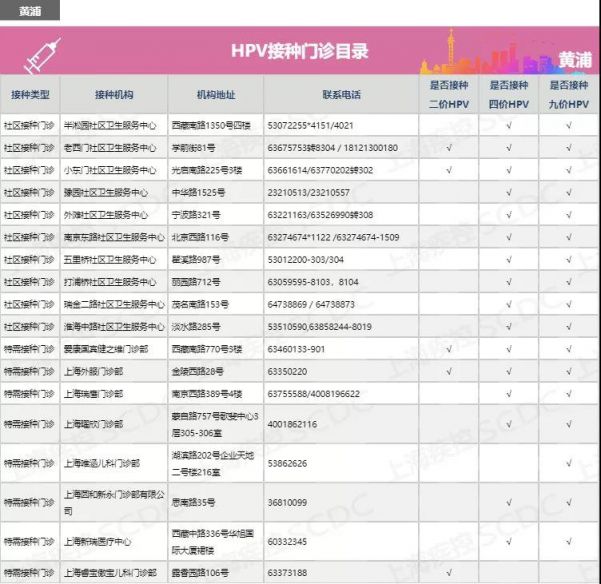Click the address 露香园路106号
This screenshot has height=584, width=601.
200,573
